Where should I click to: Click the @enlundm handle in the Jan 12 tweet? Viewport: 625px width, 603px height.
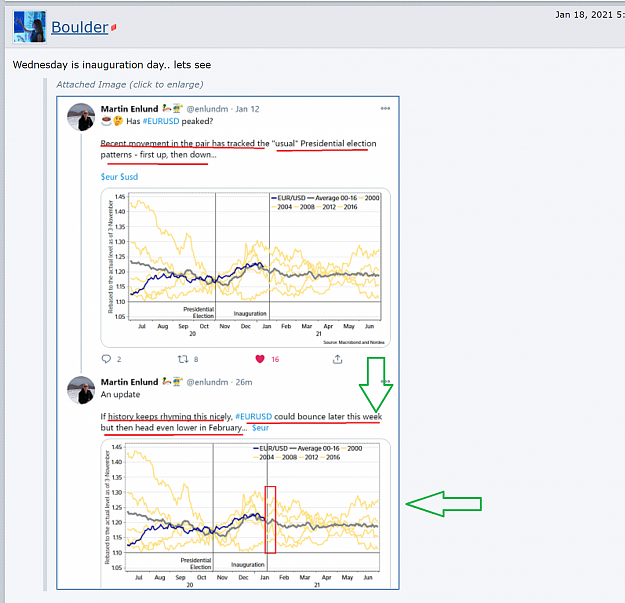pyautogui.click(x=207, y=109)
